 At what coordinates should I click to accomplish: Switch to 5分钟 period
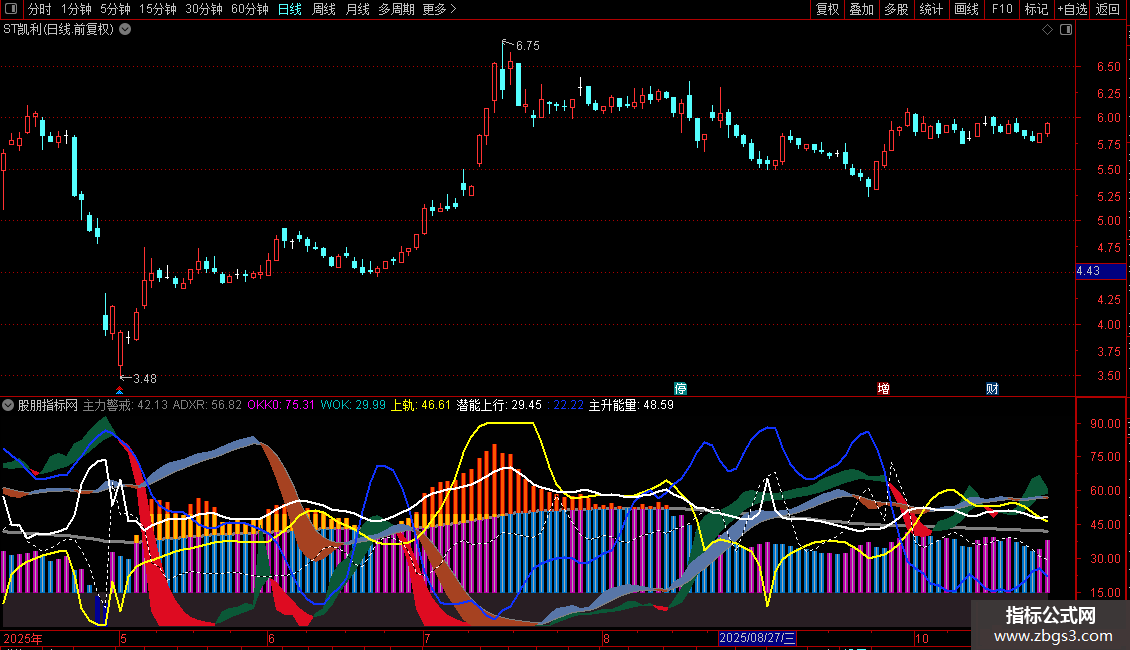tap(115, 9)
